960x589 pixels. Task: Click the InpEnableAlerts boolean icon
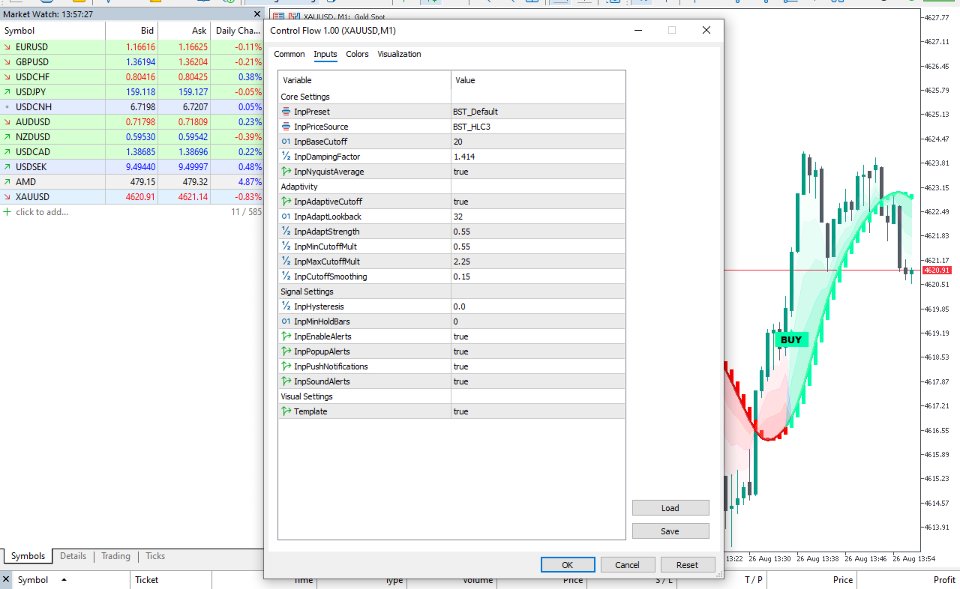[286, 337]
